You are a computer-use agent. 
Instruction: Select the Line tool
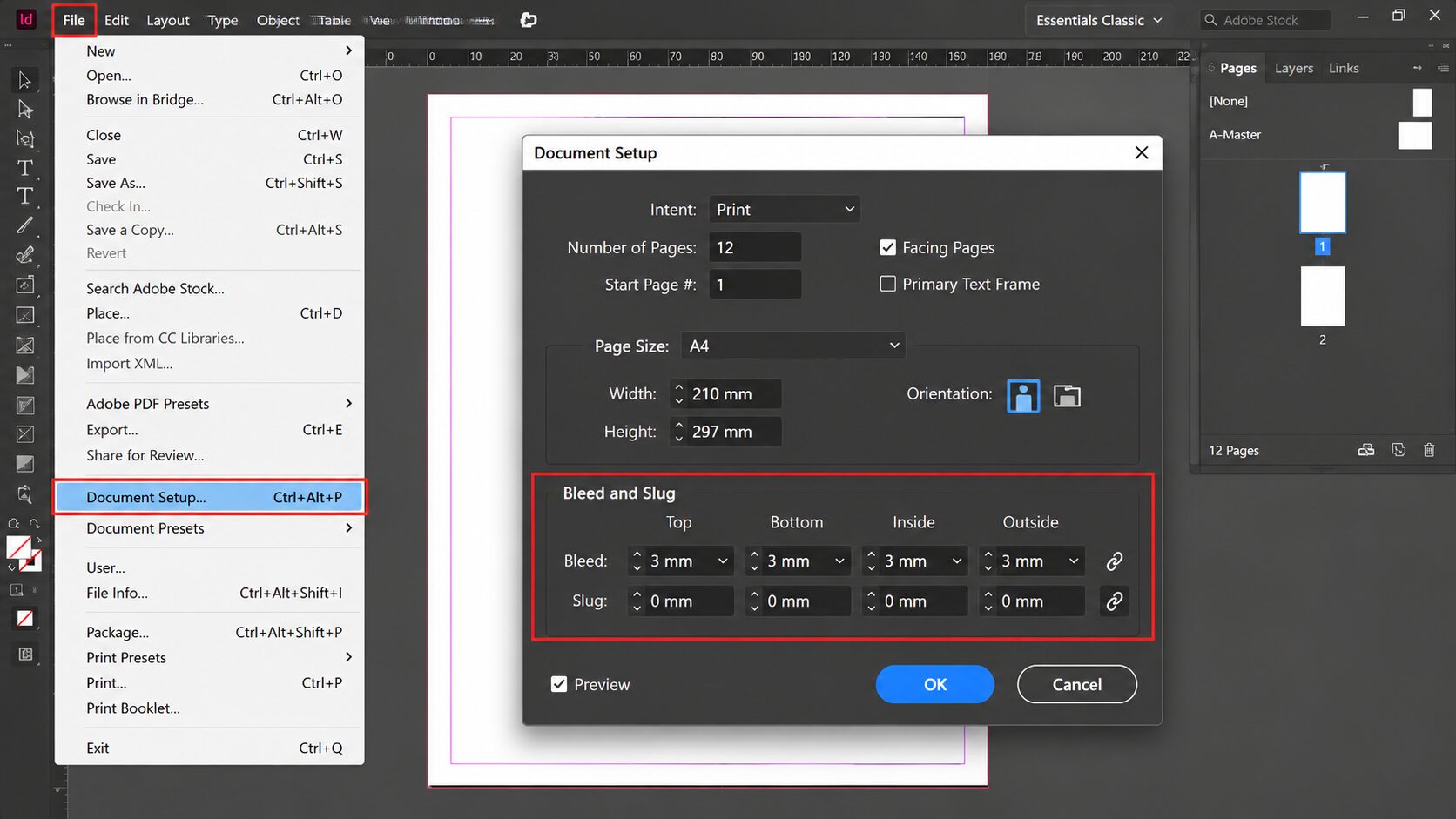[x=24, y=225]
